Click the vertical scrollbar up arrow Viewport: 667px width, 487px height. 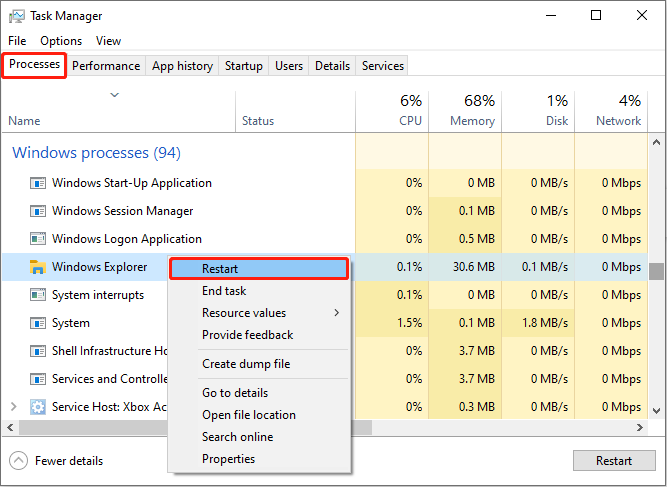(x=656, y=142)
